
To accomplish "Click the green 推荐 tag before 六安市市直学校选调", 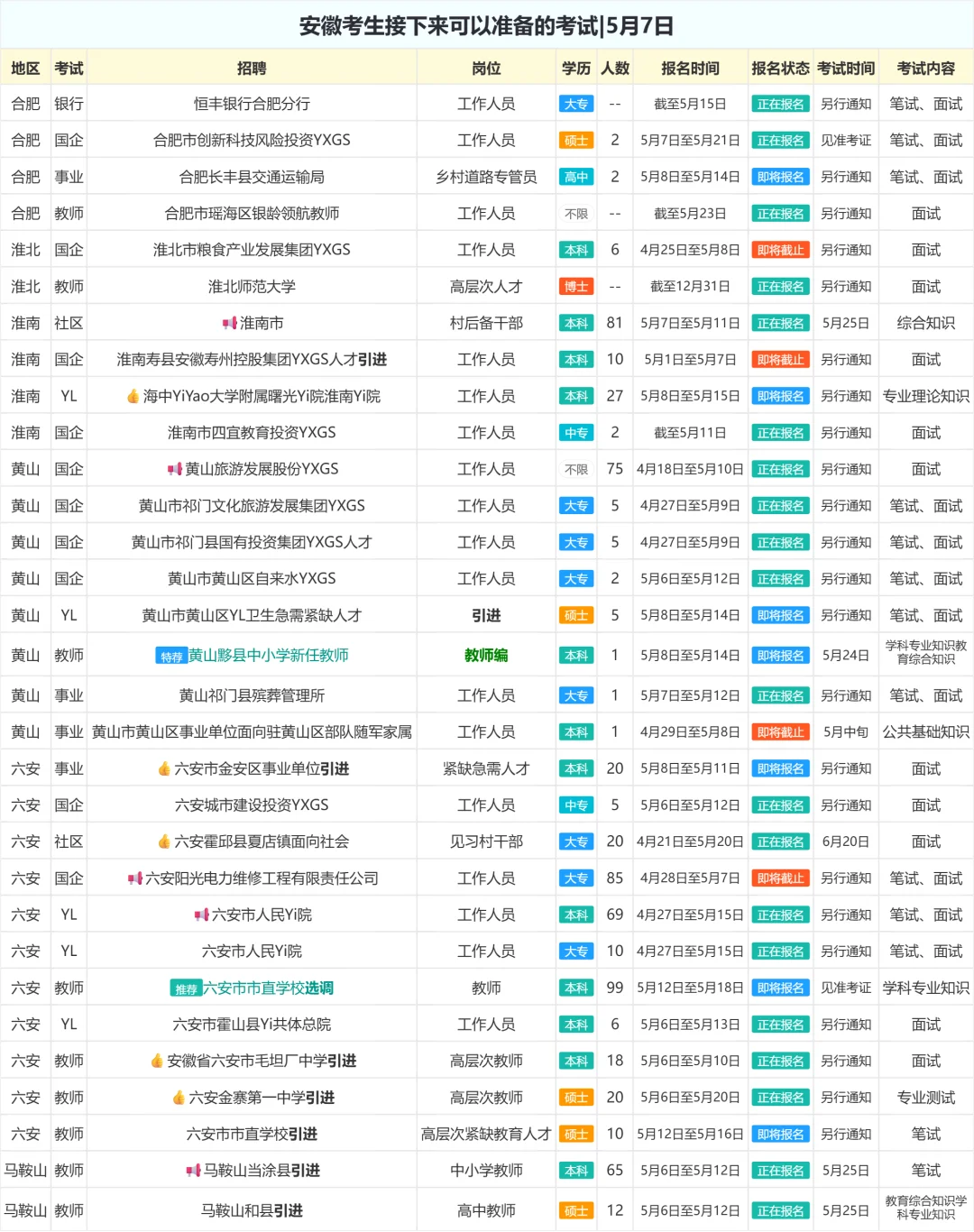I will (x=186, y=988).
